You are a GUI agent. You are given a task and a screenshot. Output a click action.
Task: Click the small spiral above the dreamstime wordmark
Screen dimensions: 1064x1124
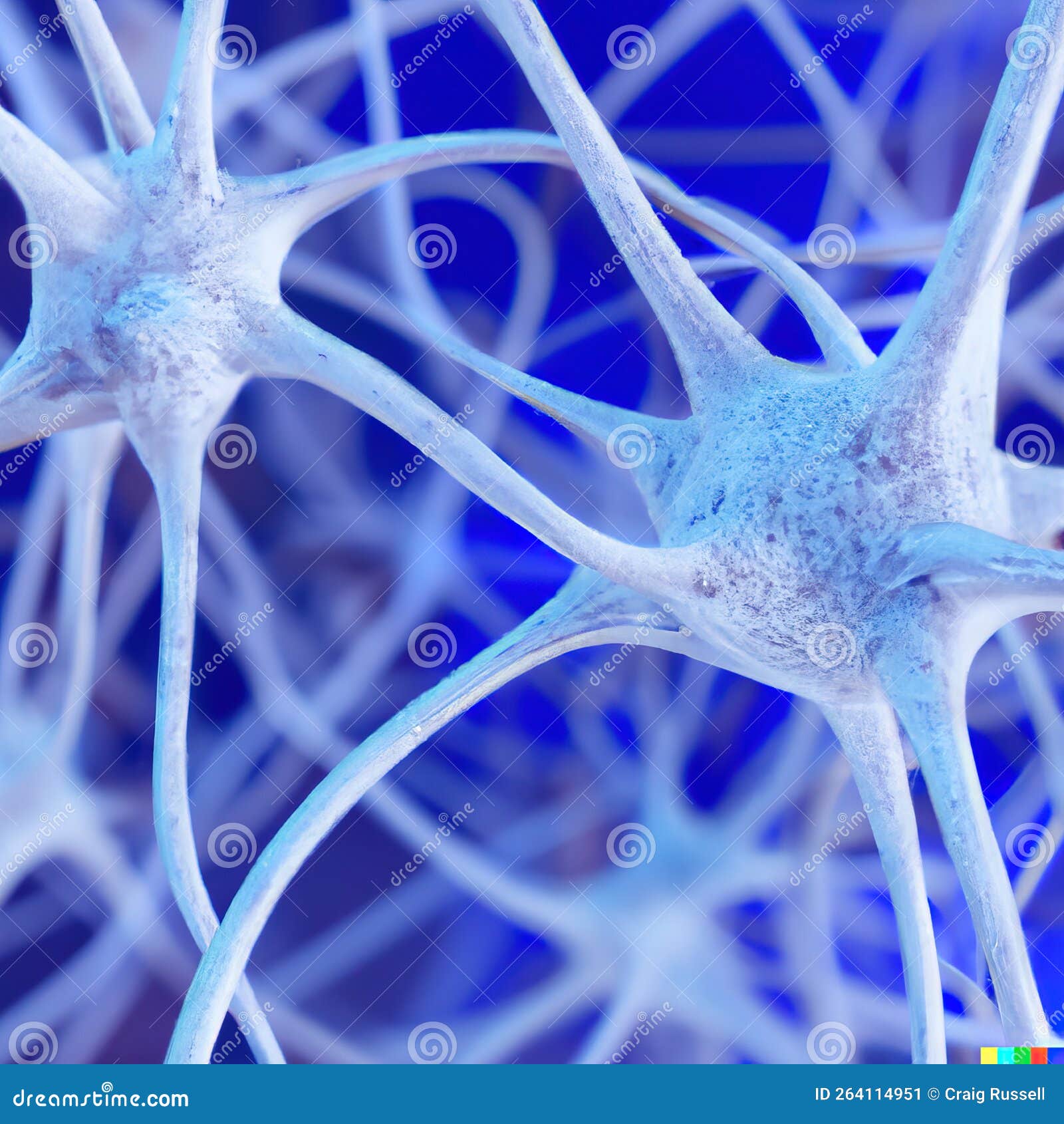tap(107, 1086)
